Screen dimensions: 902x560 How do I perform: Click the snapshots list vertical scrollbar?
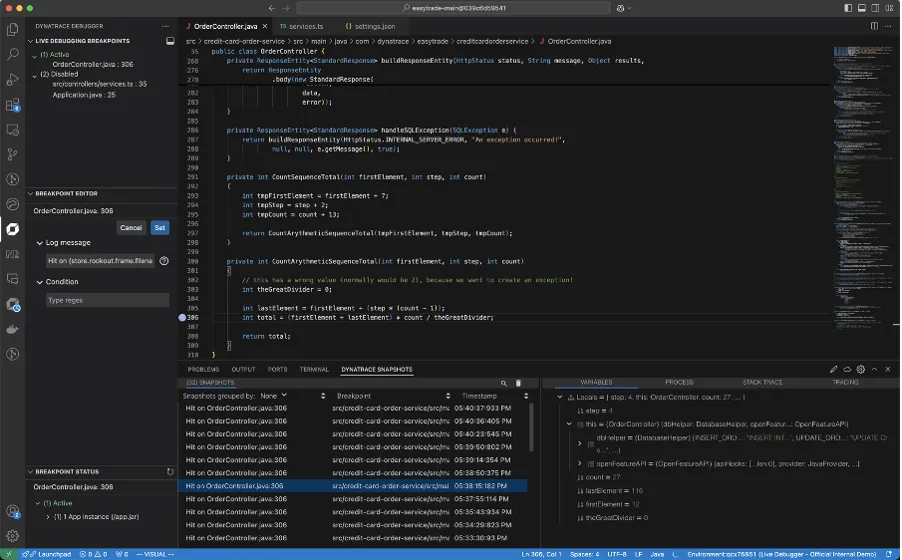530,427
